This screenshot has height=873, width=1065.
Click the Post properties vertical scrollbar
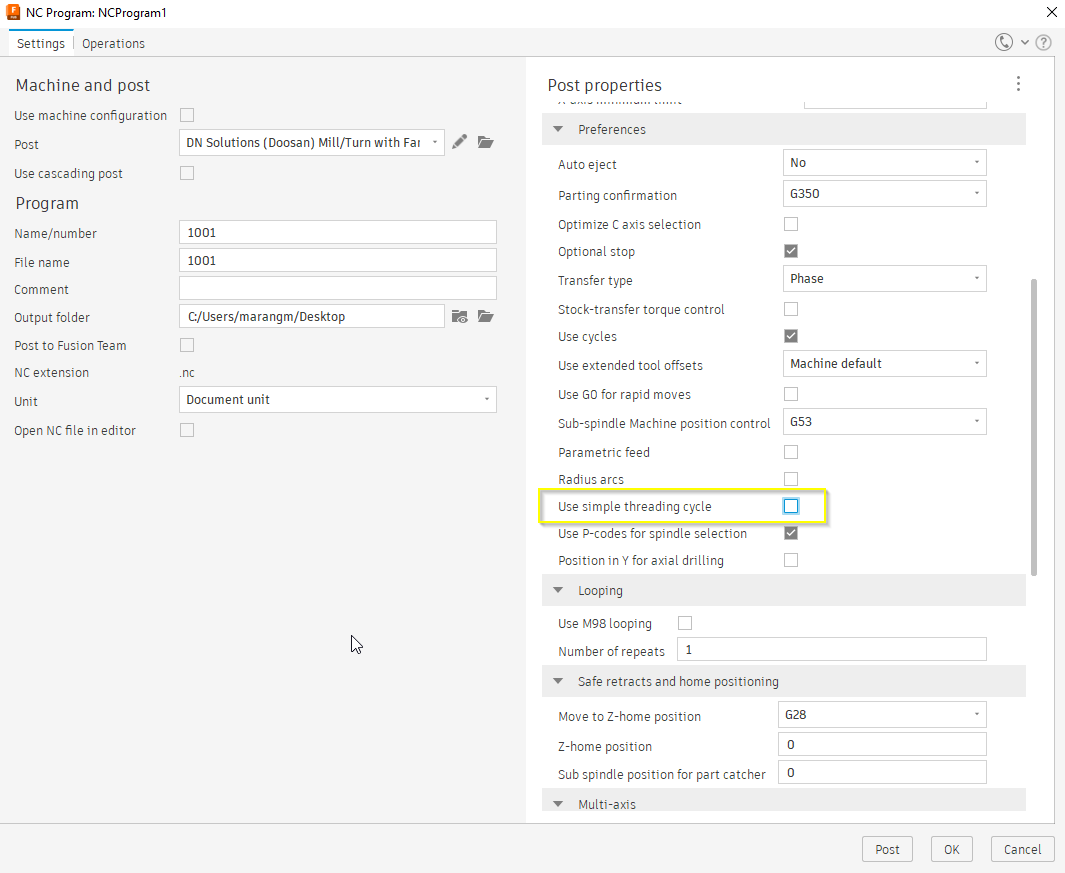click(1033, 427)
